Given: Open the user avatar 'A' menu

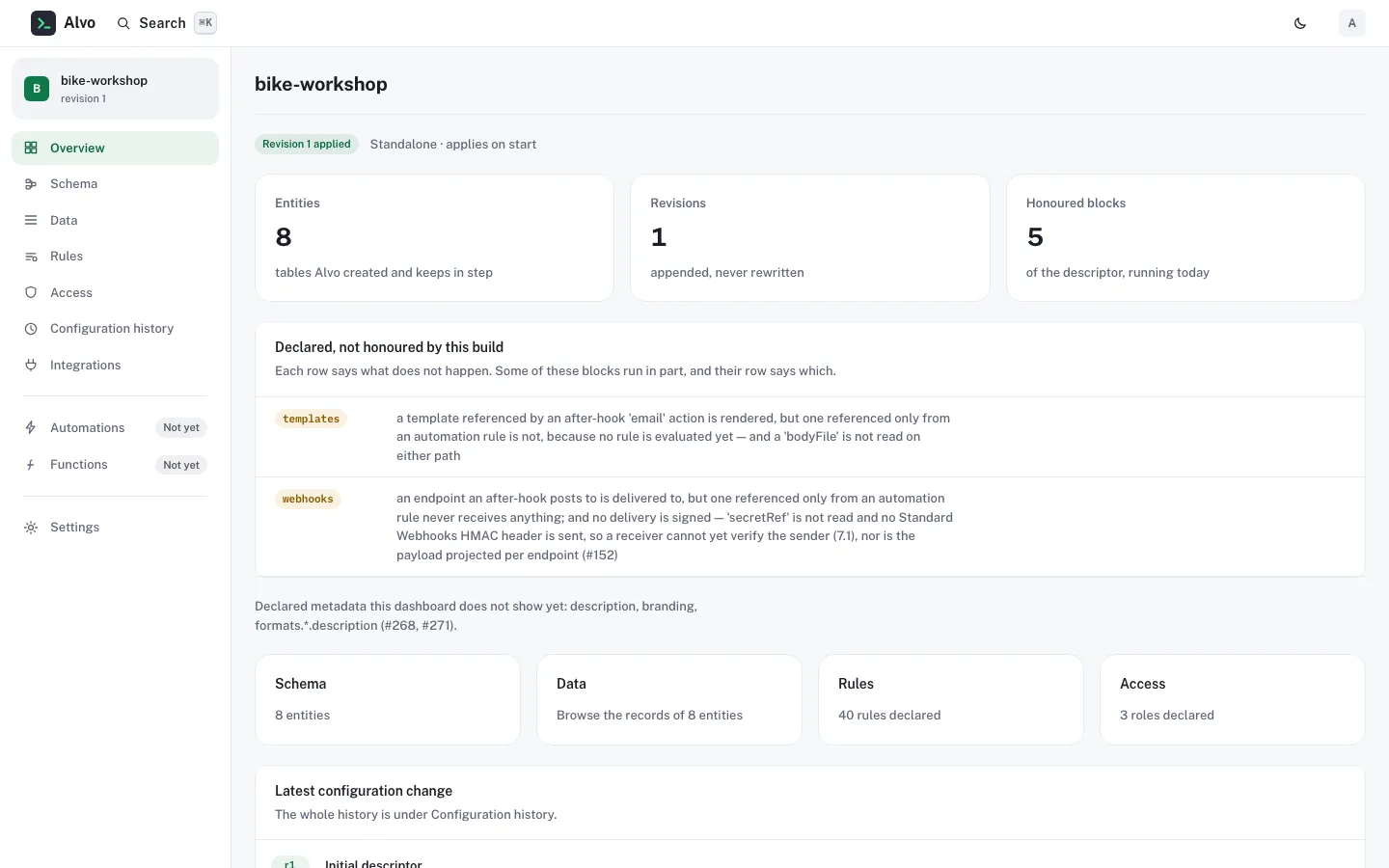Looking at the screenshot, I should (x=1352, y=23).
